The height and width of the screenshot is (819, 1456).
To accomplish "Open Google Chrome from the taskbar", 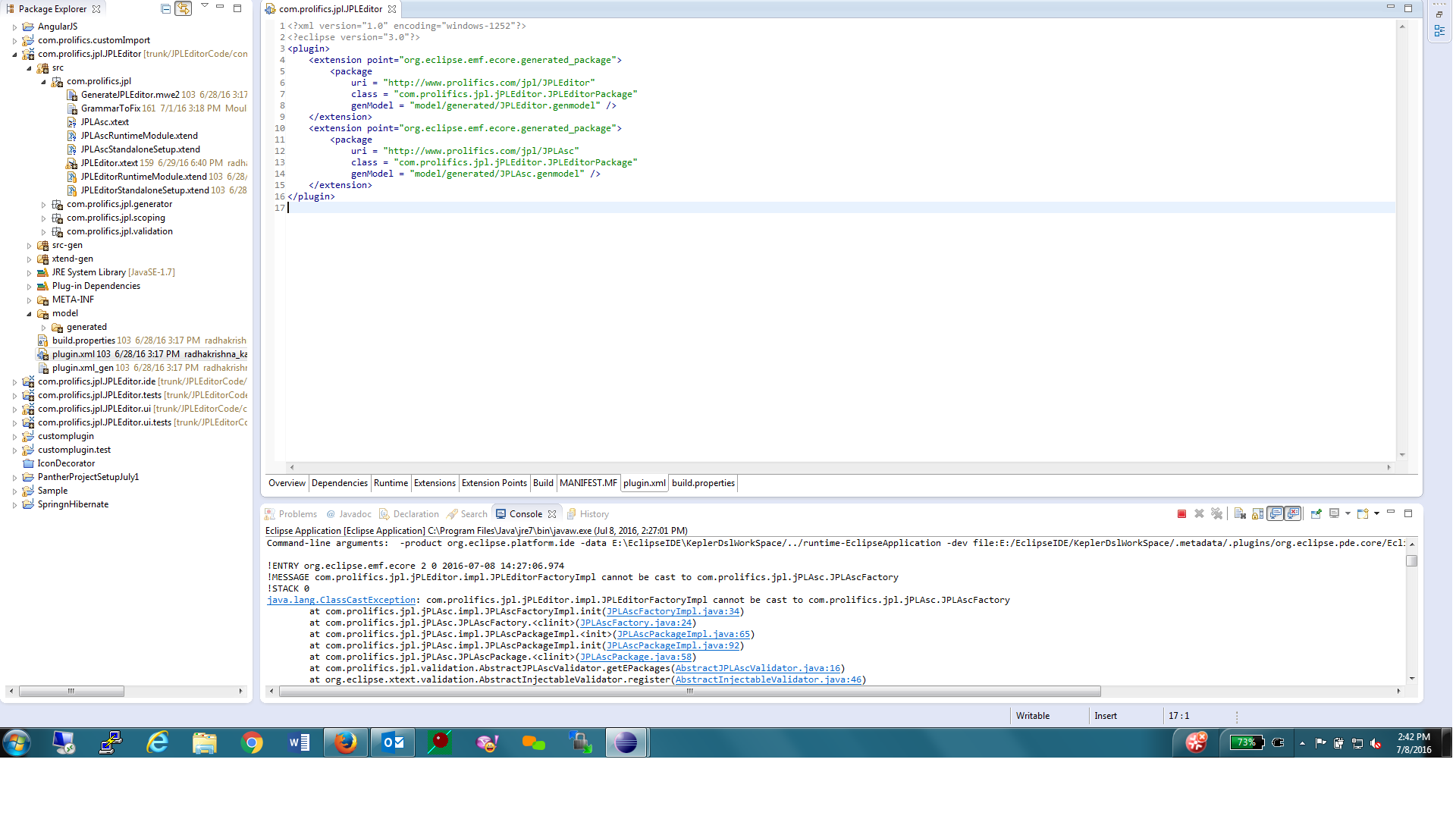I will pos(252,742).
